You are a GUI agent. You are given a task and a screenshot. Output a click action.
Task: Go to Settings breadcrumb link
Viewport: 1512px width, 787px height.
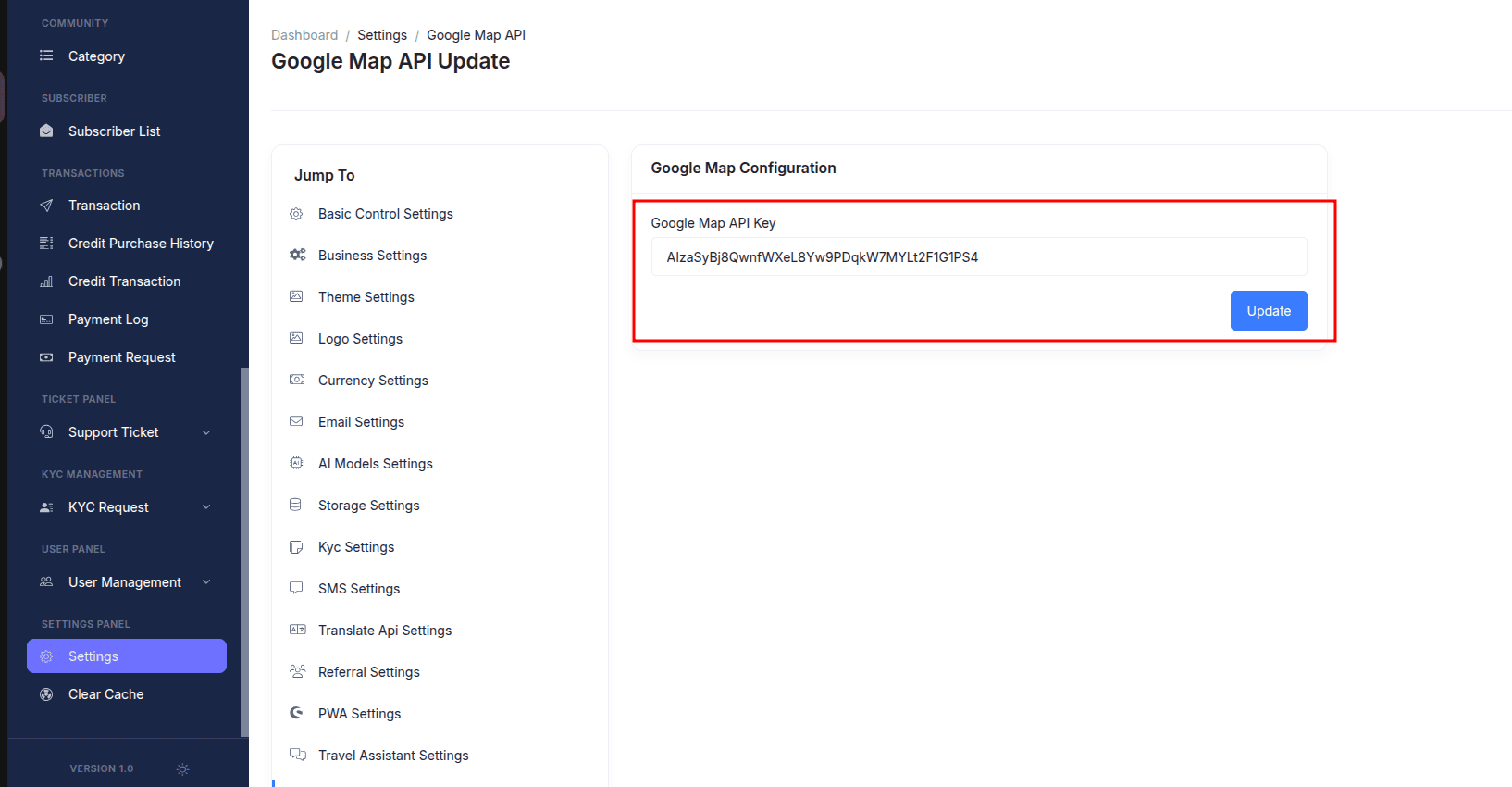coord(382,35)
